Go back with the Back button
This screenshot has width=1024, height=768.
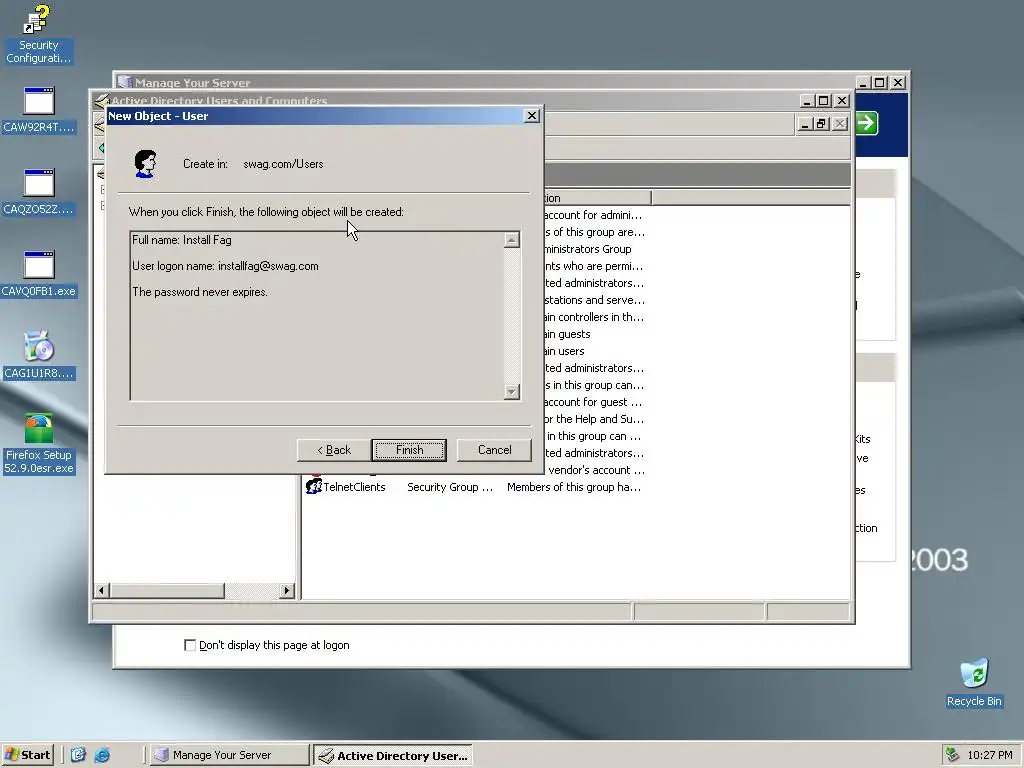pyautogui.click(x=334, y=450)
